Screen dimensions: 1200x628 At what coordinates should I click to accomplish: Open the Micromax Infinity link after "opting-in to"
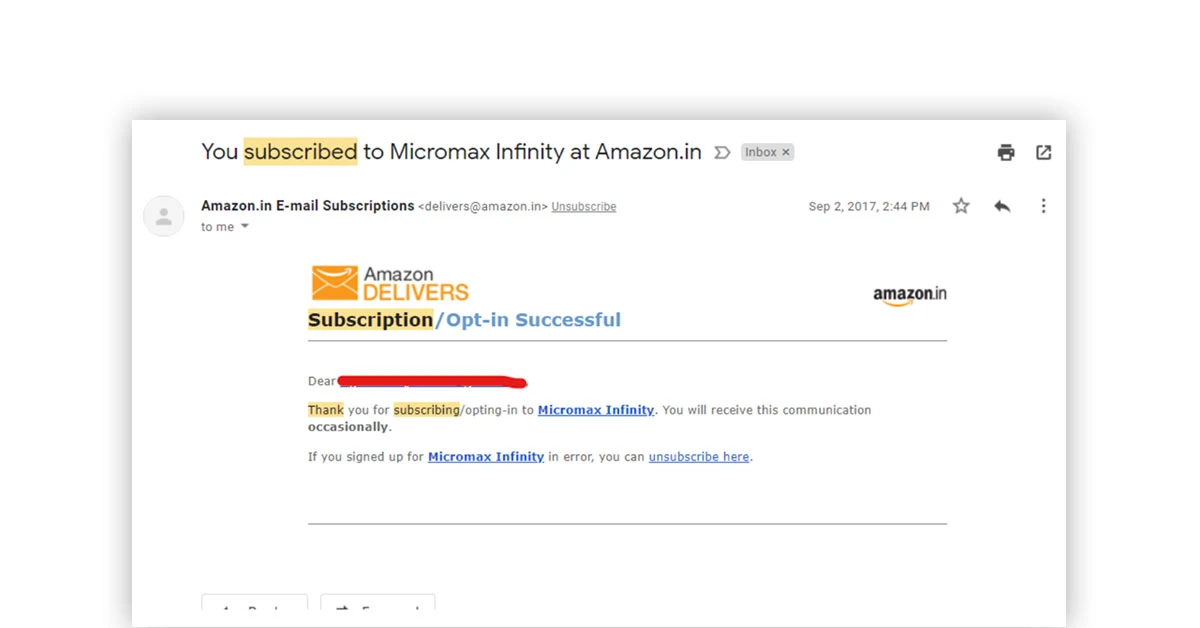coord(595,410)
